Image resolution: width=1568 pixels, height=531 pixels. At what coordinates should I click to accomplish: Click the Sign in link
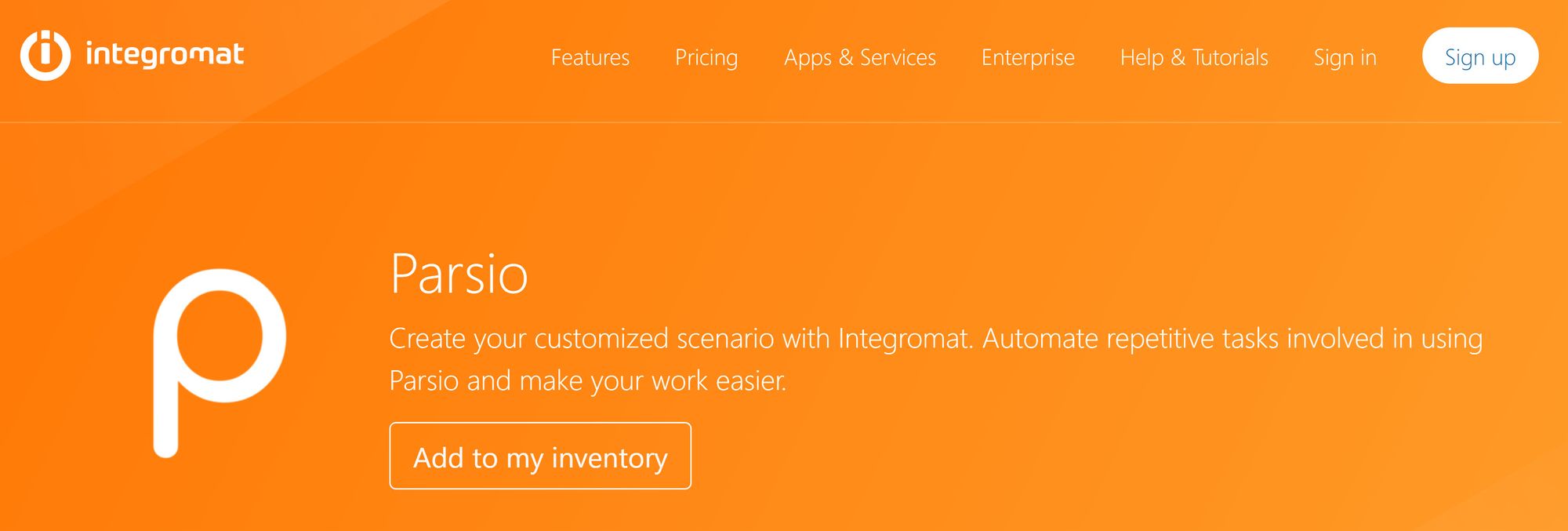point(1345,57)
